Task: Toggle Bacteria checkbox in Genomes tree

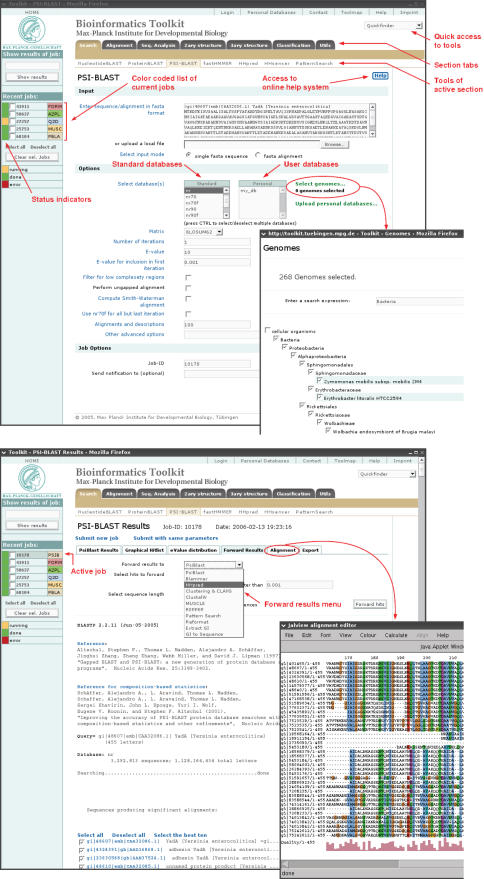Action: pos(276,340)
